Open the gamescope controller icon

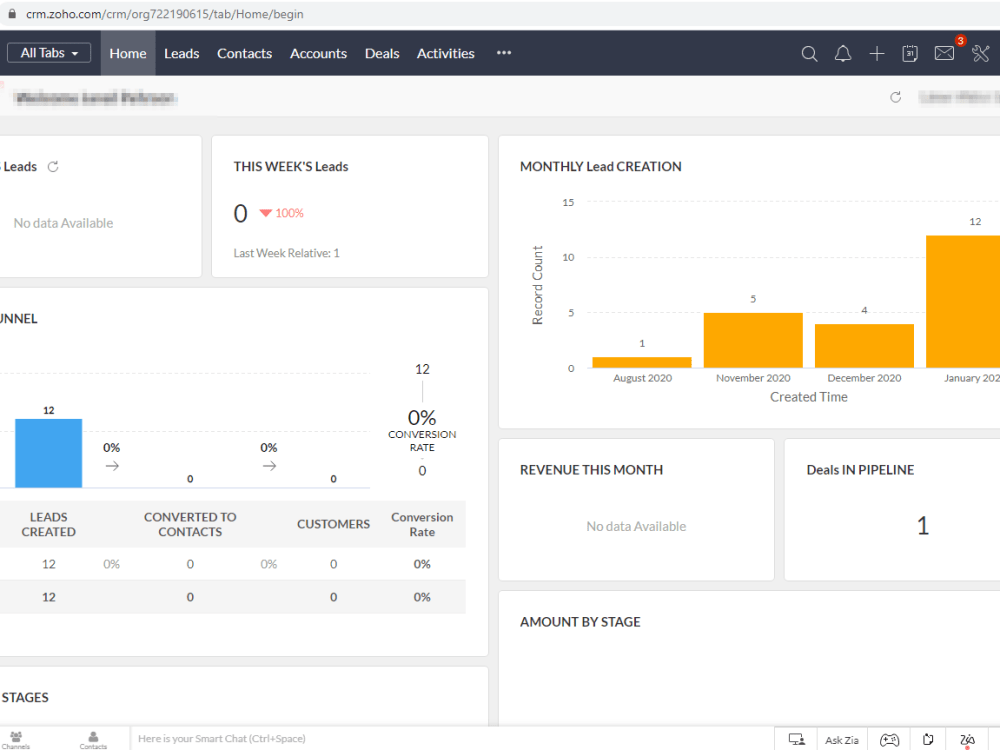click(889, 740)
